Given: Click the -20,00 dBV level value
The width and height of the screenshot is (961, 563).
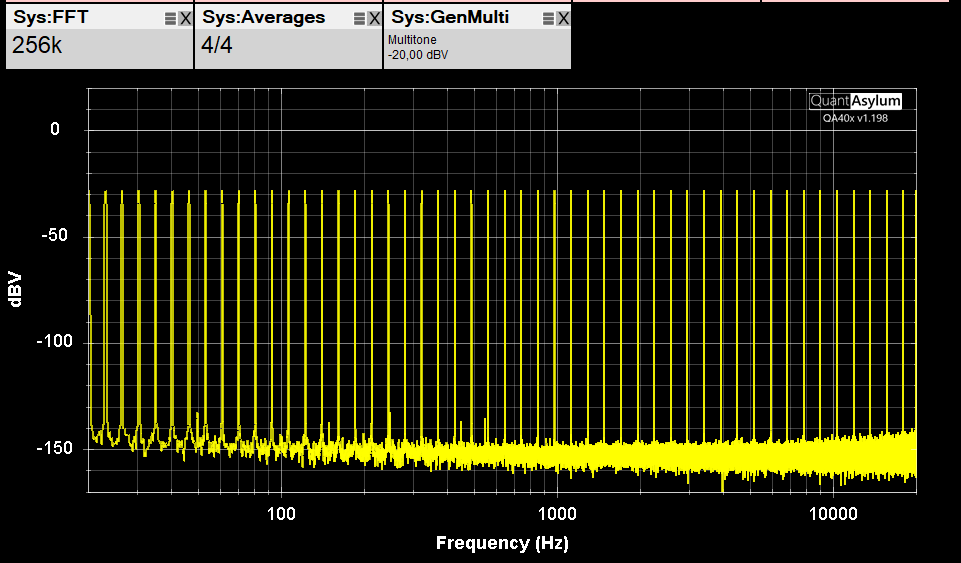Looking at the screenshot, I should pos(418,55).
